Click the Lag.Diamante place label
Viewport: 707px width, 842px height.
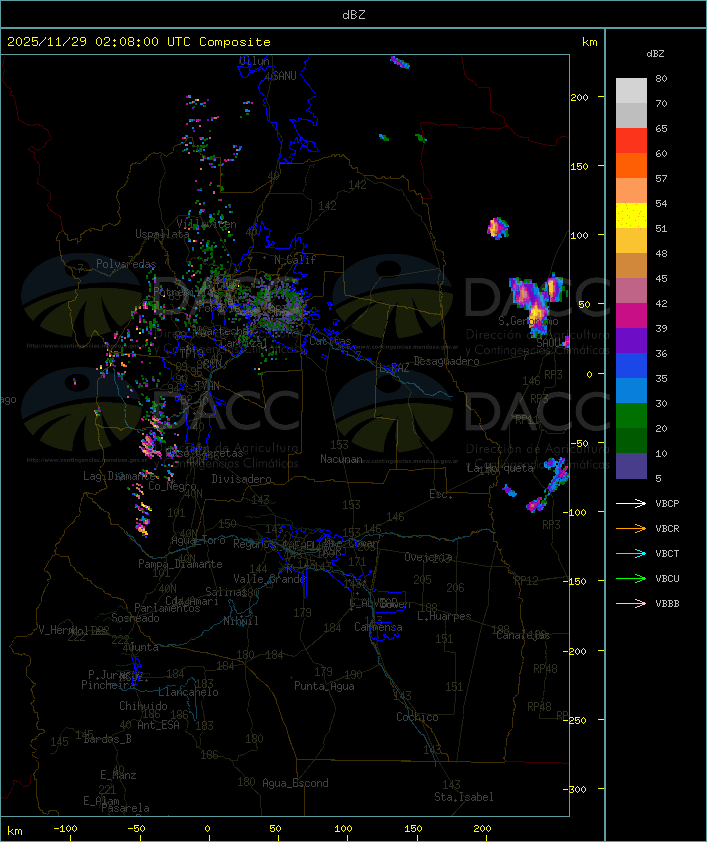pyautogui.click(x=120, y=476)
